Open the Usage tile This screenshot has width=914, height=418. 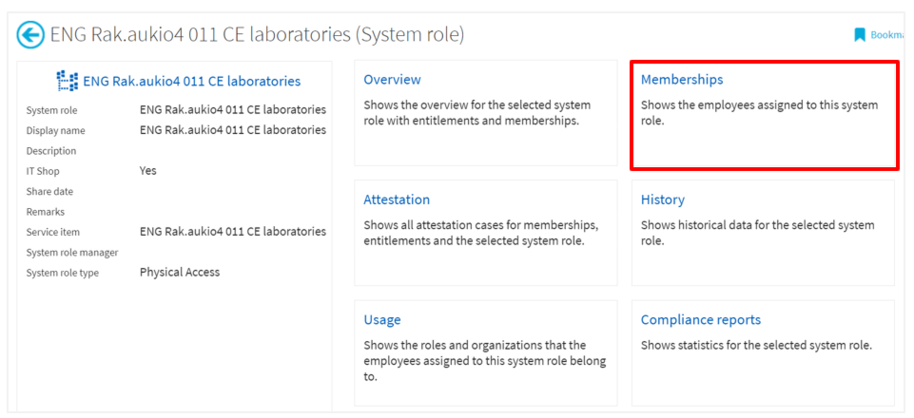[486, 352]
